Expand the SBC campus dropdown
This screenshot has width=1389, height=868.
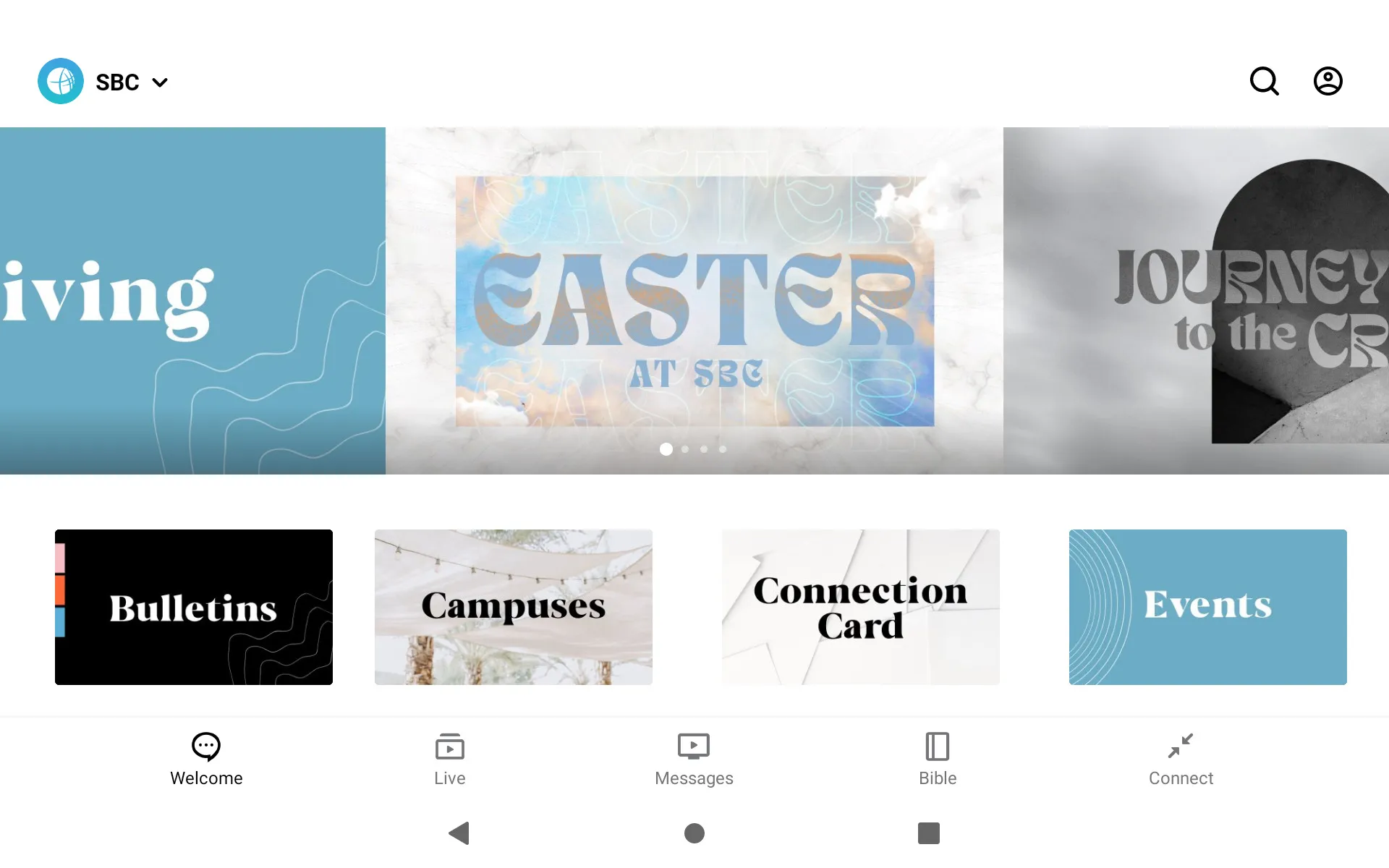(159, 82)
